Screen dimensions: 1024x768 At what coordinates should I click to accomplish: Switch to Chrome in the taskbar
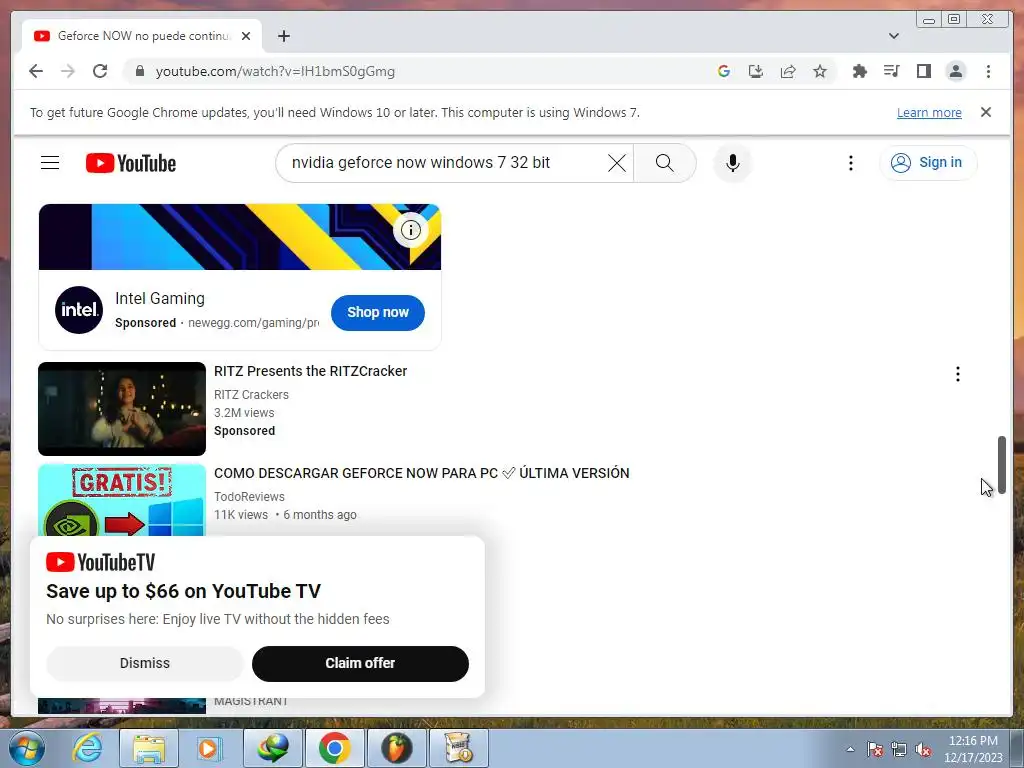(x=334, y=748)
